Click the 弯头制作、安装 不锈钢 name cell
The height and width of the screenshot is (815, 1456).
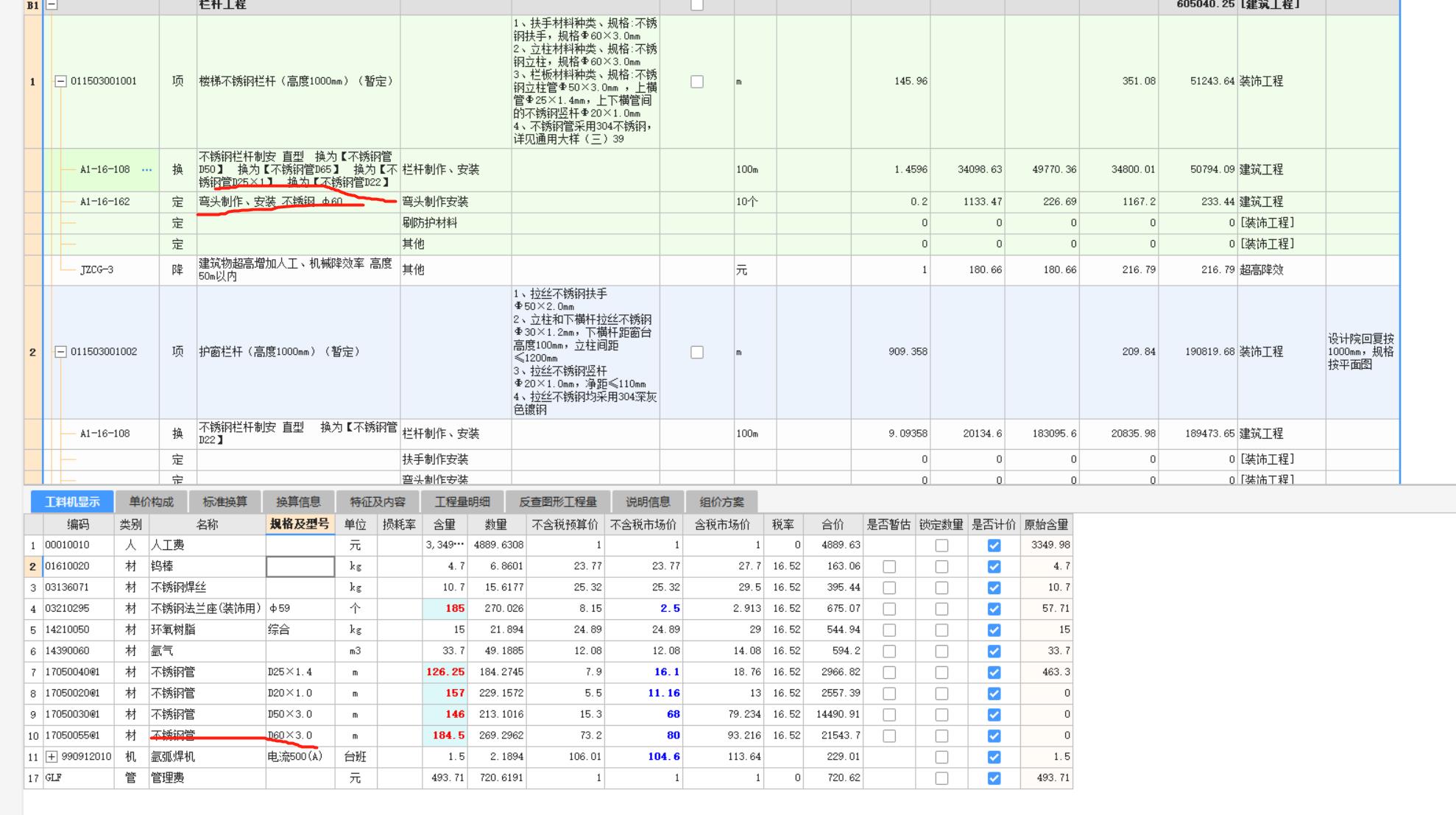click(x=298, y=202)
